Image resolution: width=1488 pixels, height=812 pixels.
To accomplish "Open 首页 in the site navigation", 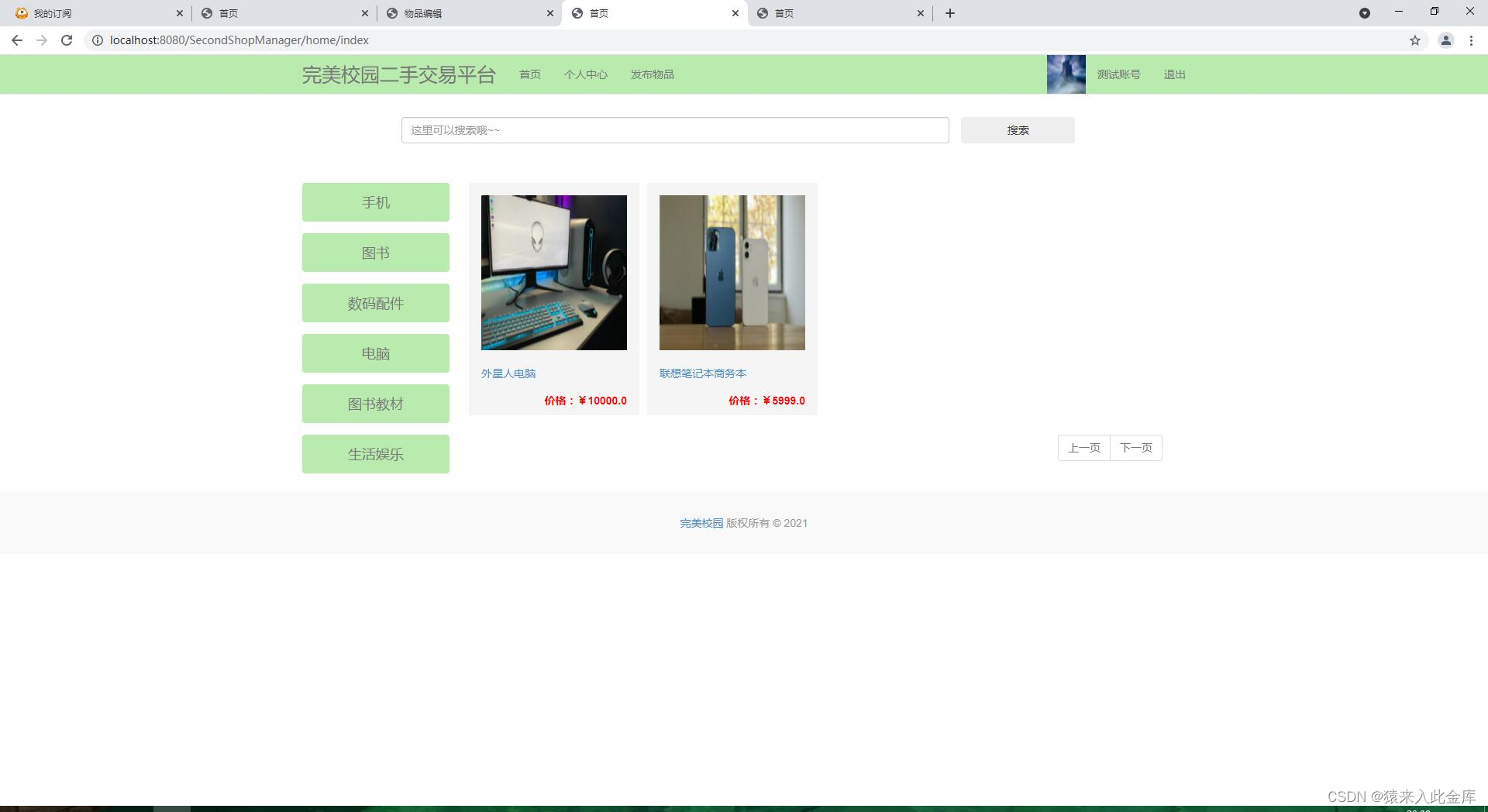I will [530, 74].
